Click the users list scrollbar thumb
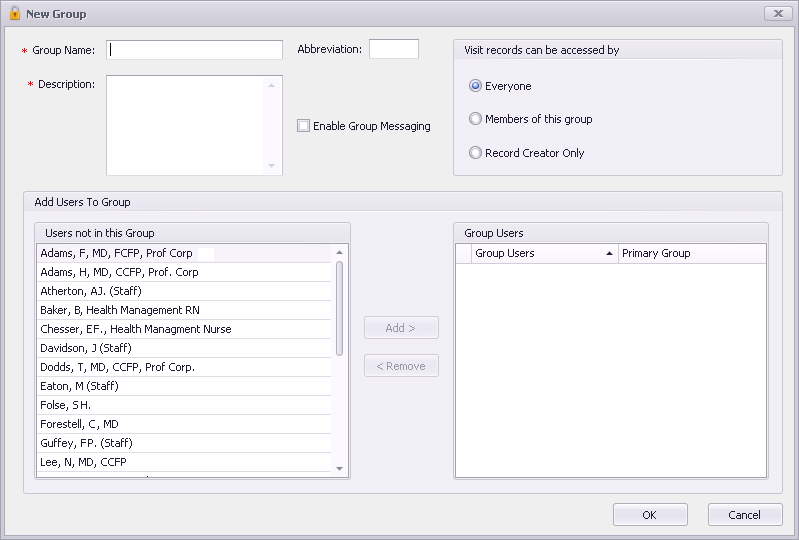This screenshot has height=540, width=799. [x=339, y=308]
